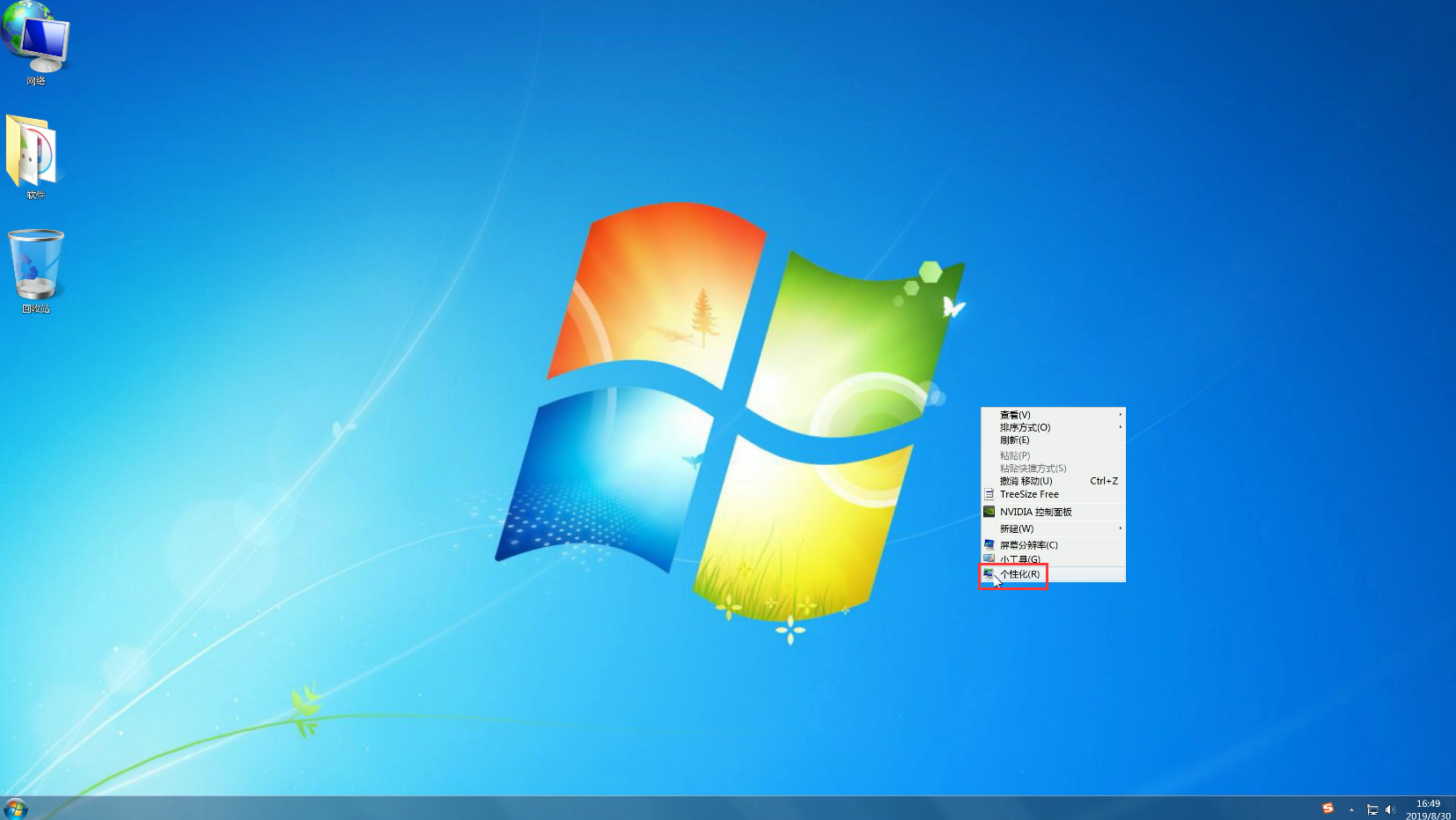Open 屏幕分辨率(C) settings
The width and height of the screenshot is (1456, 820).
pos(1053,545)
